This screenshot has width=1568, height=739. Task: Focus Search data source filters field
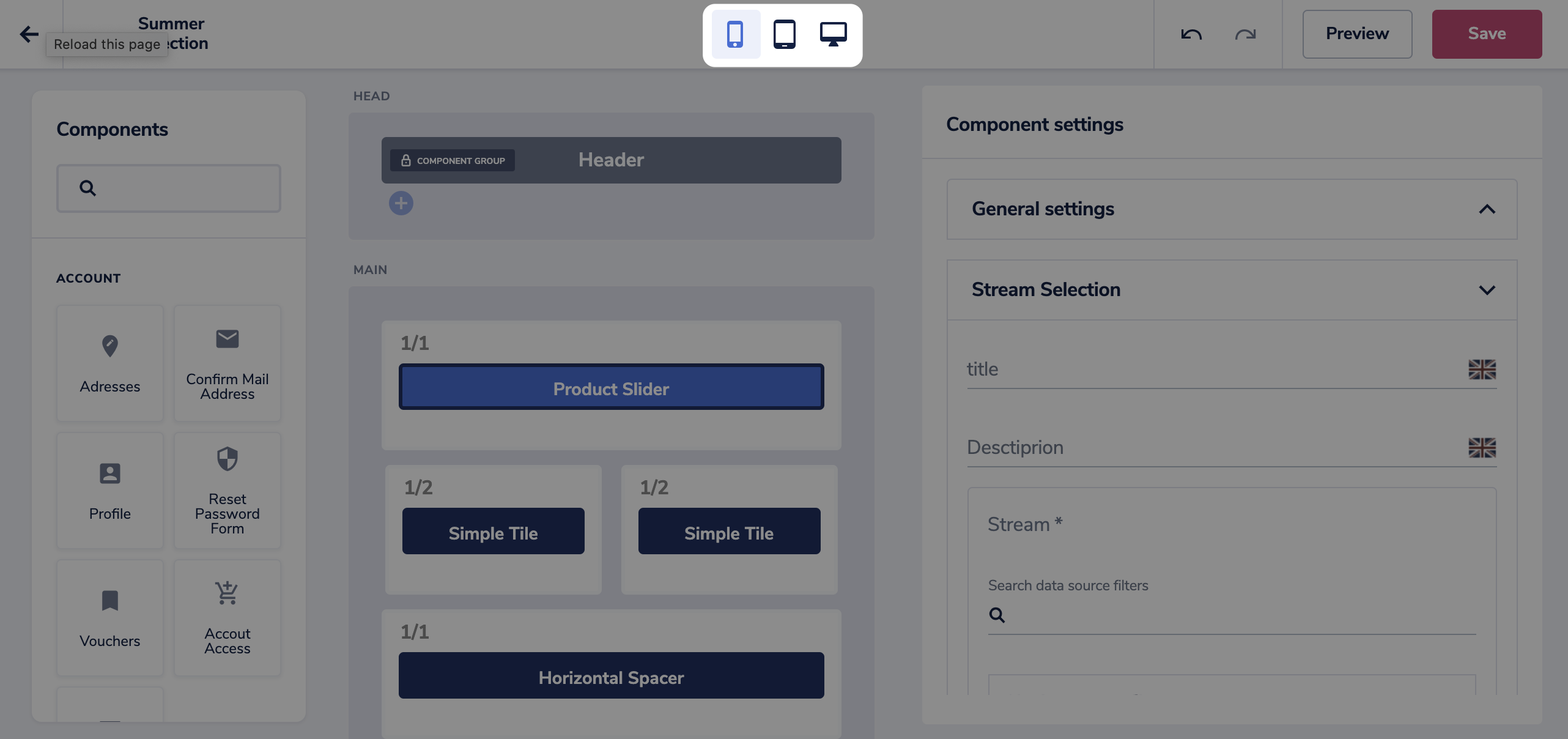click(x=1232, y=615)
